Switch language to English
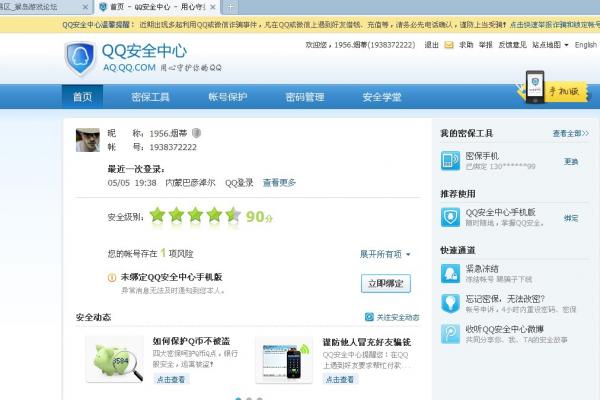 pyautogui.click(x=586, y=45)
